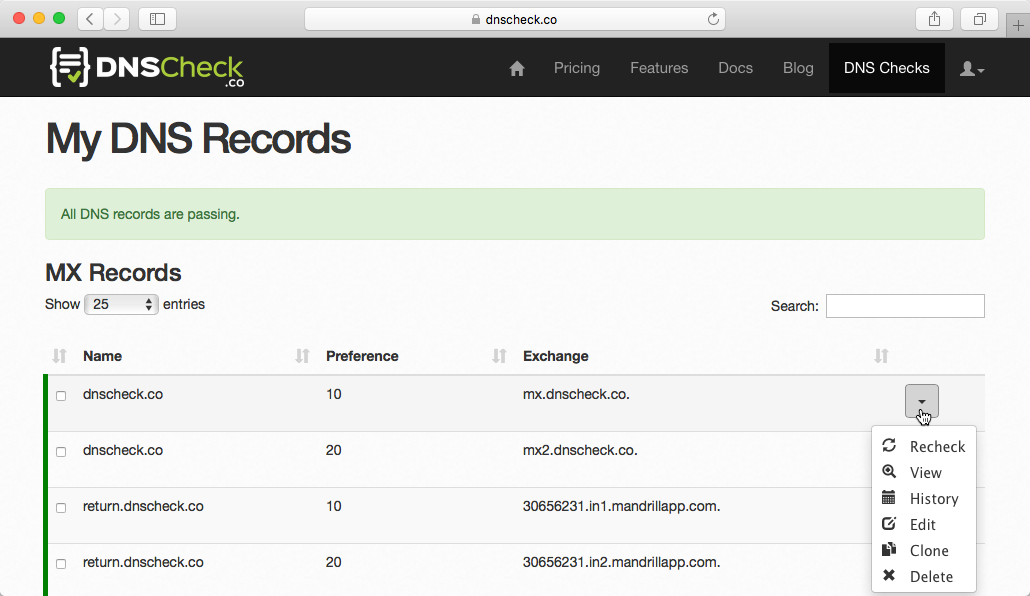The height and width of the screenshot is (596, 1030).
Task: Open the home page via house icon
Action: click(516, 67)
